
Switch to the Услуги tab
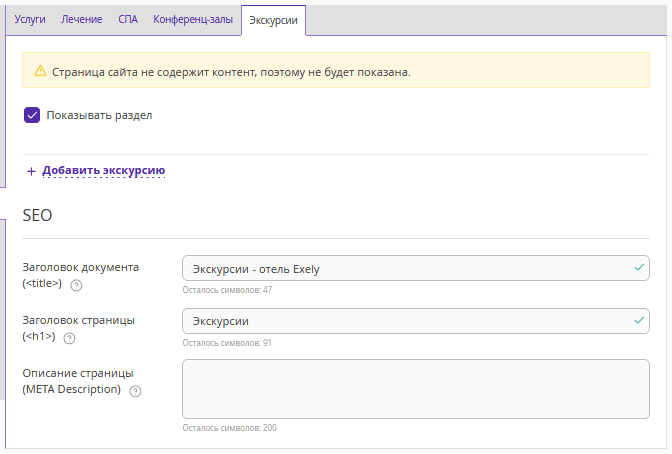click(x=30, y=19)
